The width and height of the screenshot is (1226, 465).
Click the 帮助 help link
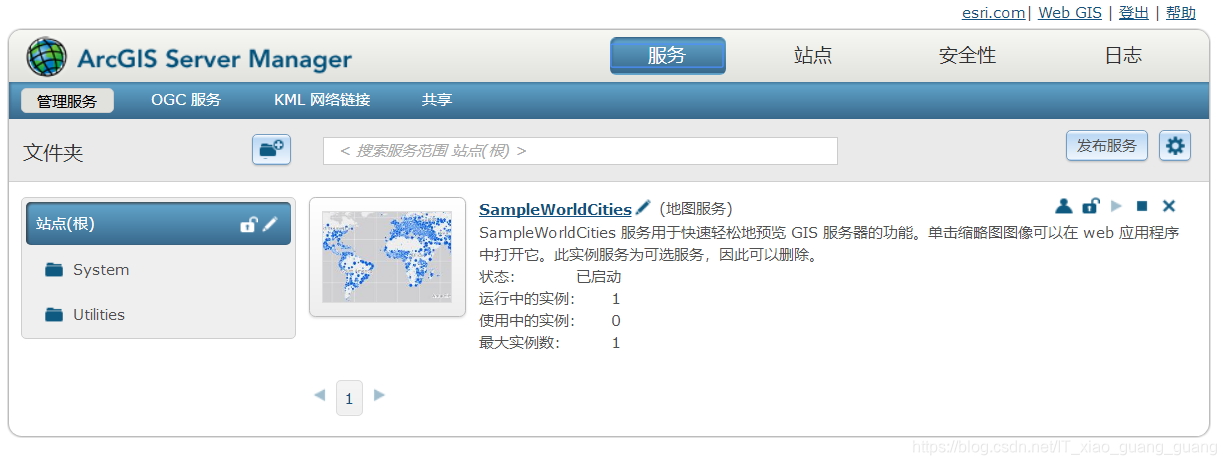coord(1181,13)
